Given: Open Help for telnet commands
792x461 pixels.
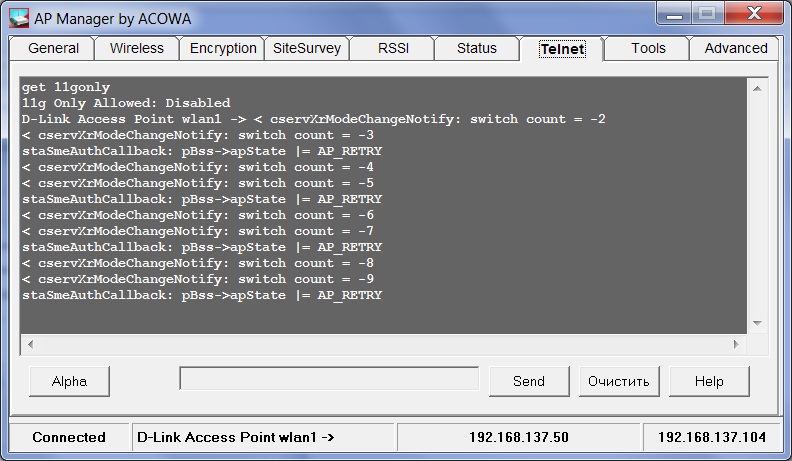Looking at the screenshot, I should (709, 381).
